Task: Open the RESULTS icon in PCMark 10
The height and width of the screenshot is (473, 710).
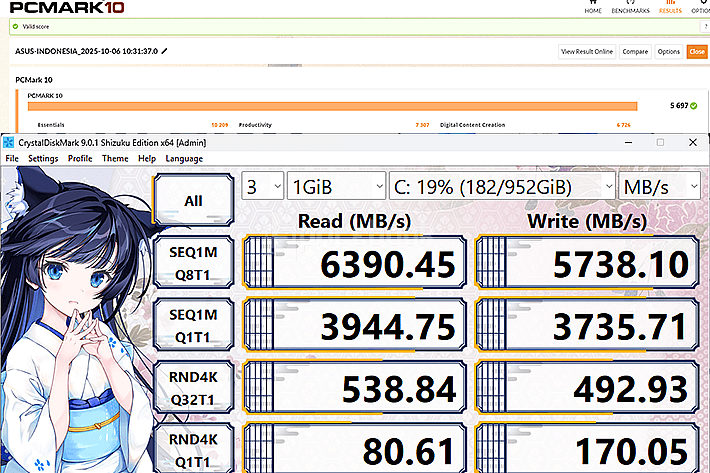Action: pyautogui.click(x=670, y=7)
